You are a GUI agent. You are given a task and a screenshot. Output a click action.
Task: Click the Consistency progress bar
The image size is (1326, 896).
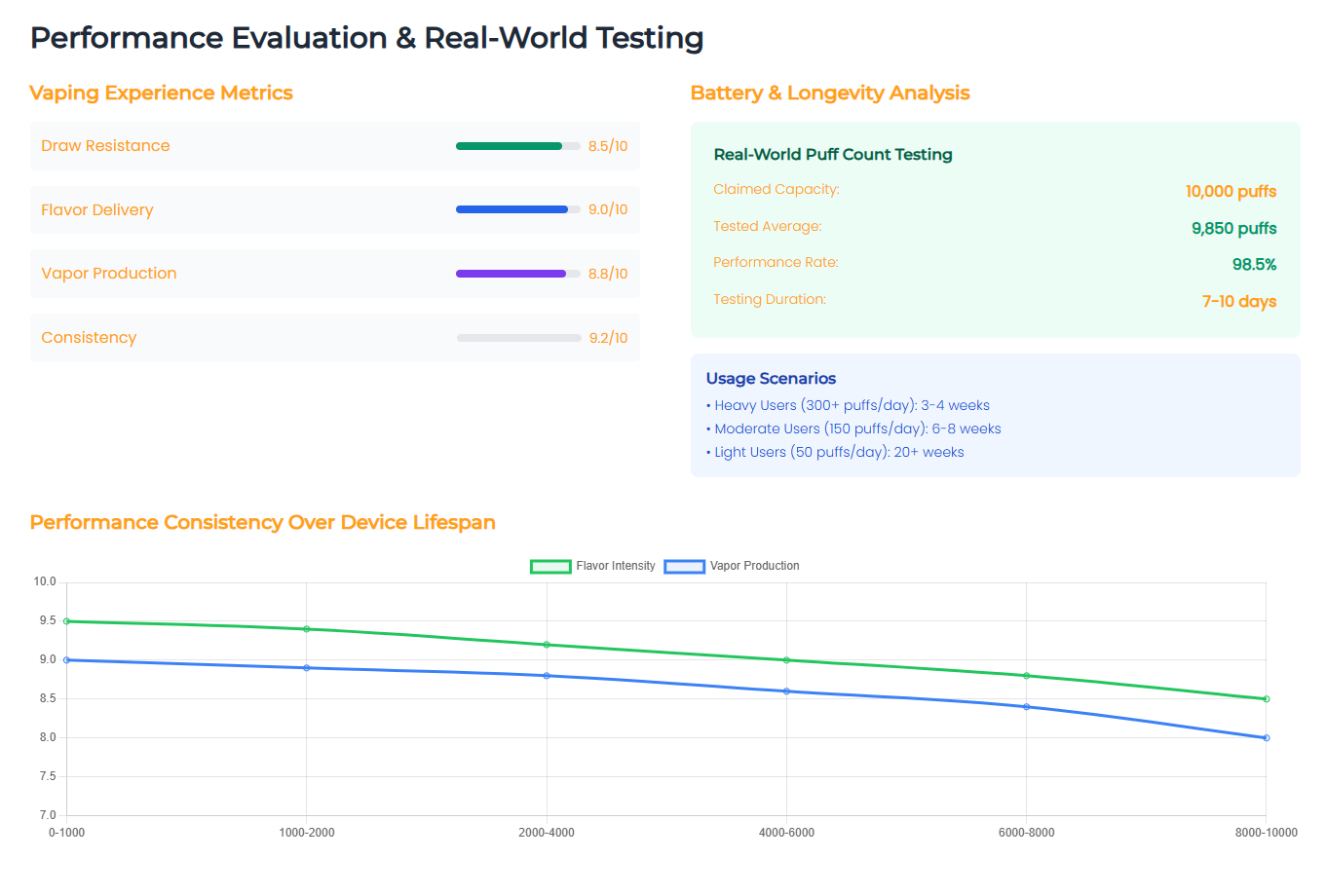pos(518,338)
